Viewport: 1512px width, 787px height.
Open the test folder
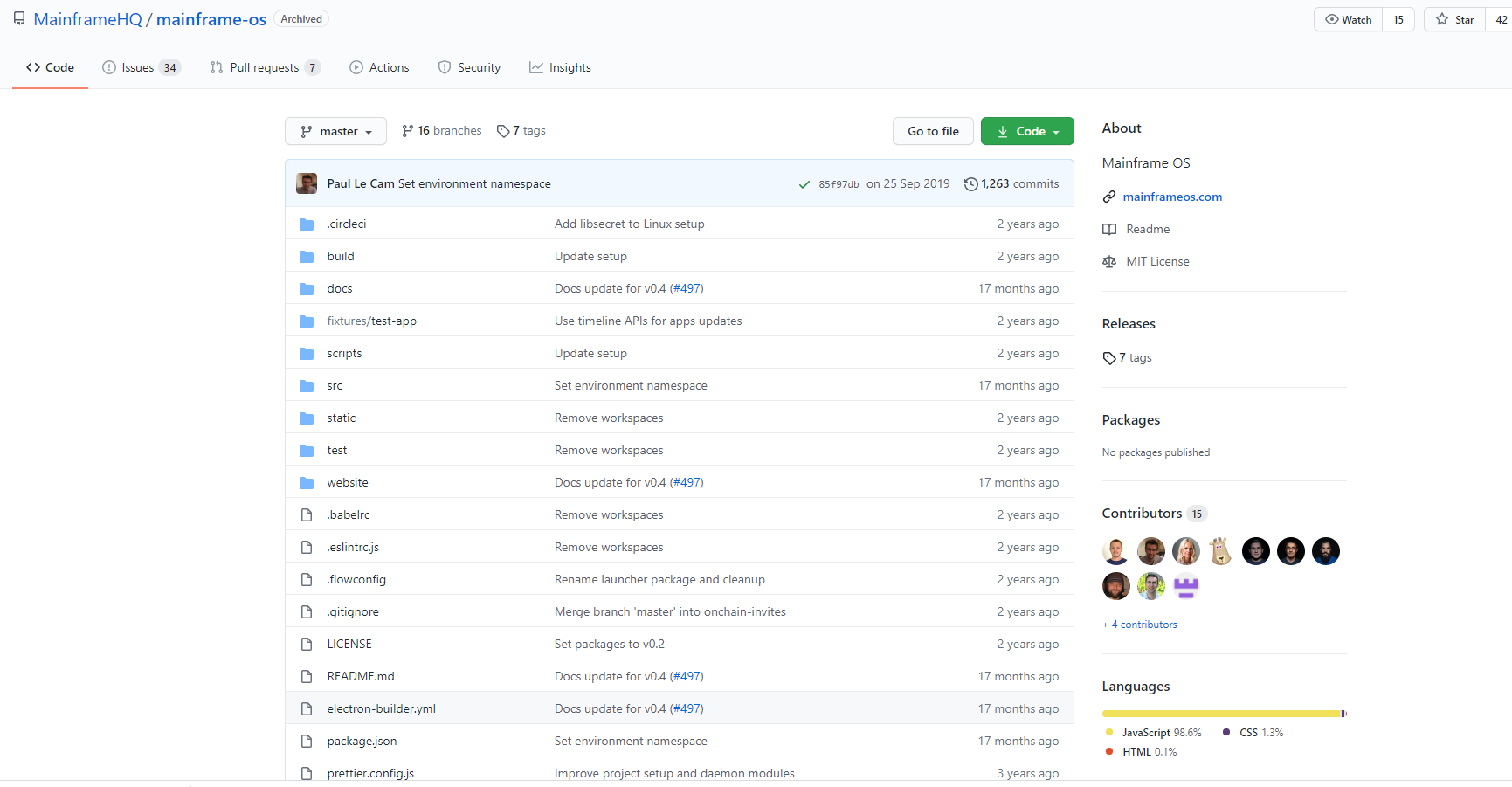pyautogui.click(x=337, y=451)
